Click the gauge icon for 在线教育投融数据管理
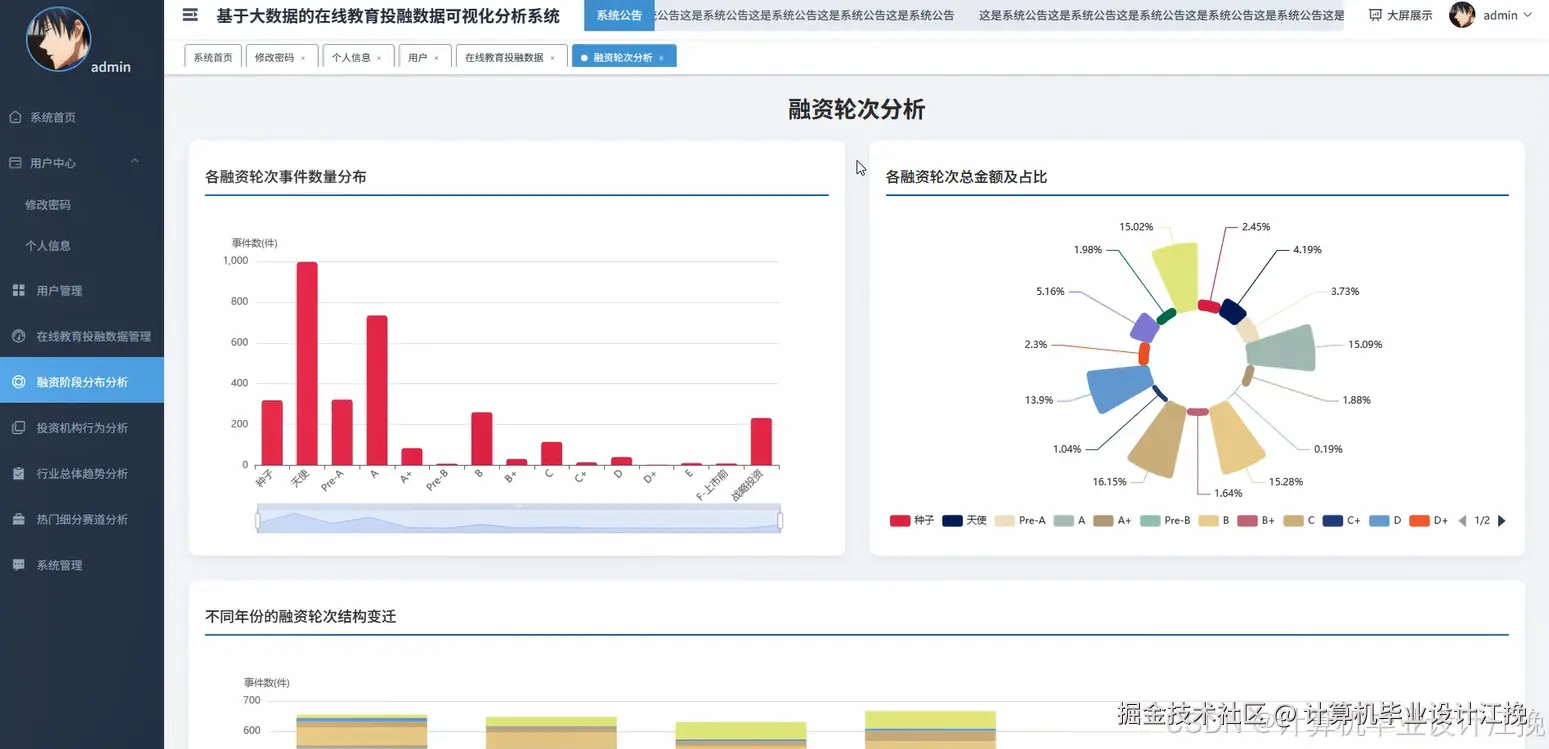Image resolution: width=1549 pixels, height=749 pixels. click(x=18, y=336)
